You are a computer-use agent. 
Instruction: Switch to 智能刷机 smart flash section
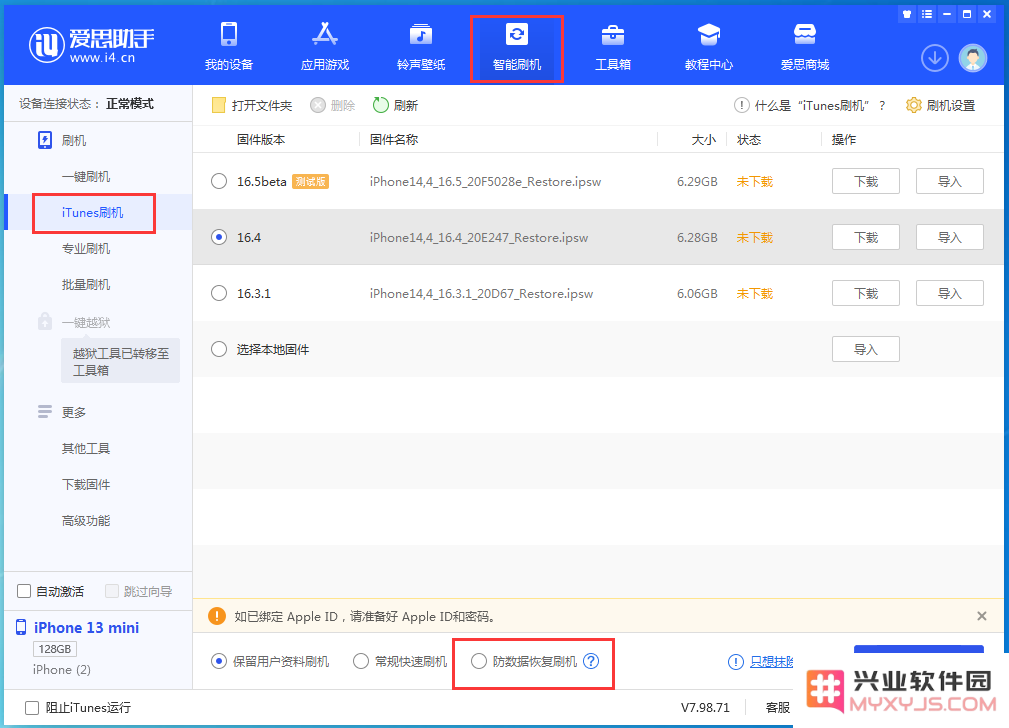coord(517,46)
